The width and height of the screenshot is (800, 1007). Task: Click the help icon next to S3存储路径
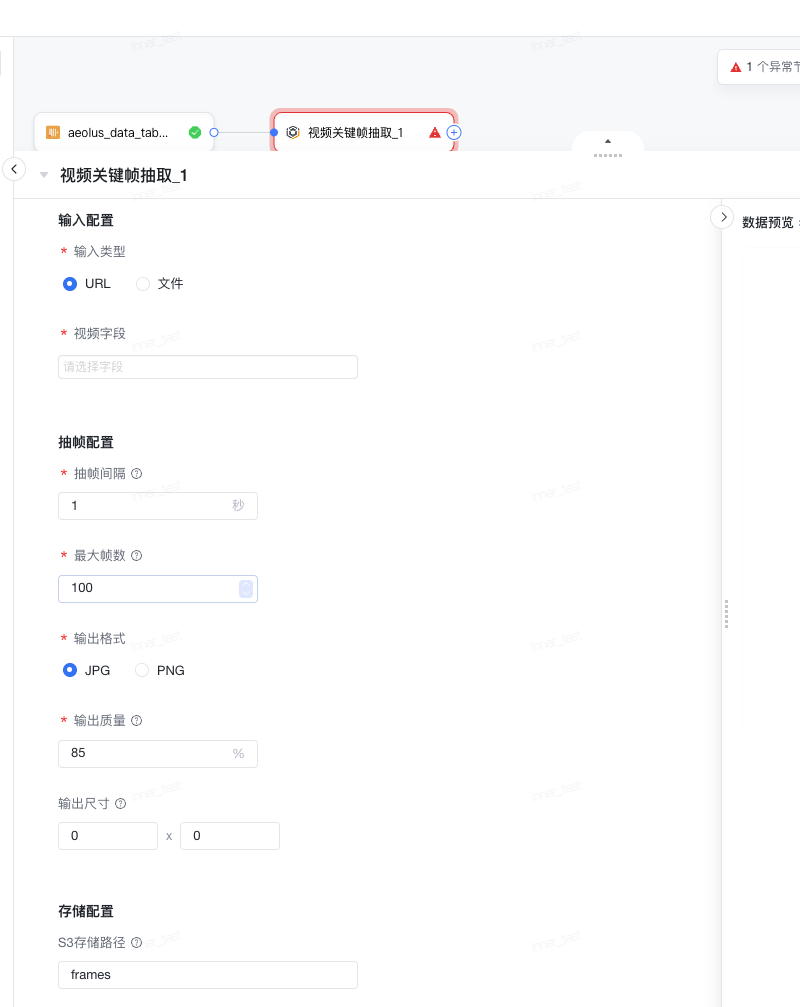coord(136,942)
